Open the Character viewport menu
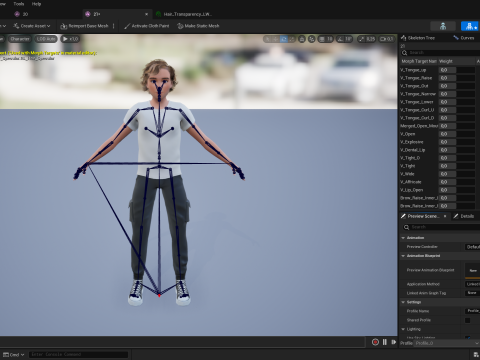Viewport: 480px width, 360px height. tap(20, 39)
